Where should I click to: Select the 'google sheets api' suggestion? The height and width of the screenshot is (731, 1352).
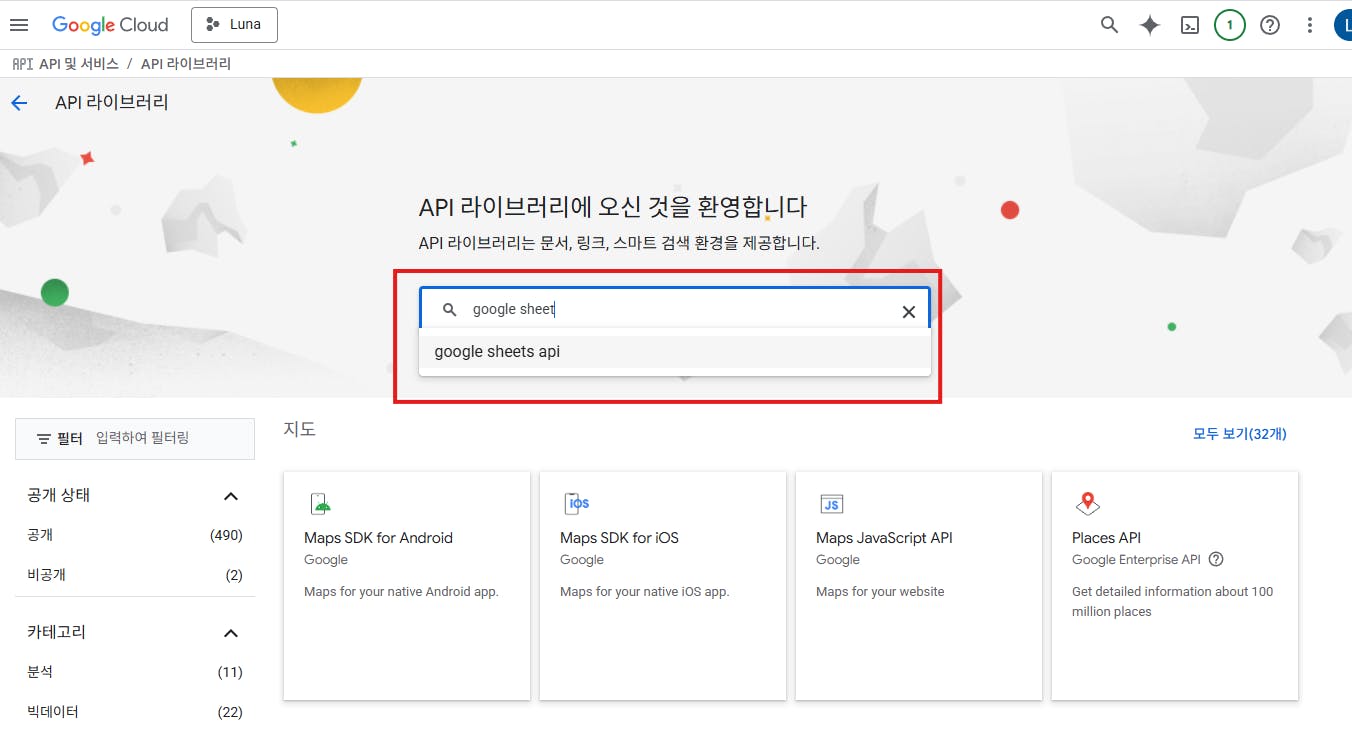(x=675, y=352)
